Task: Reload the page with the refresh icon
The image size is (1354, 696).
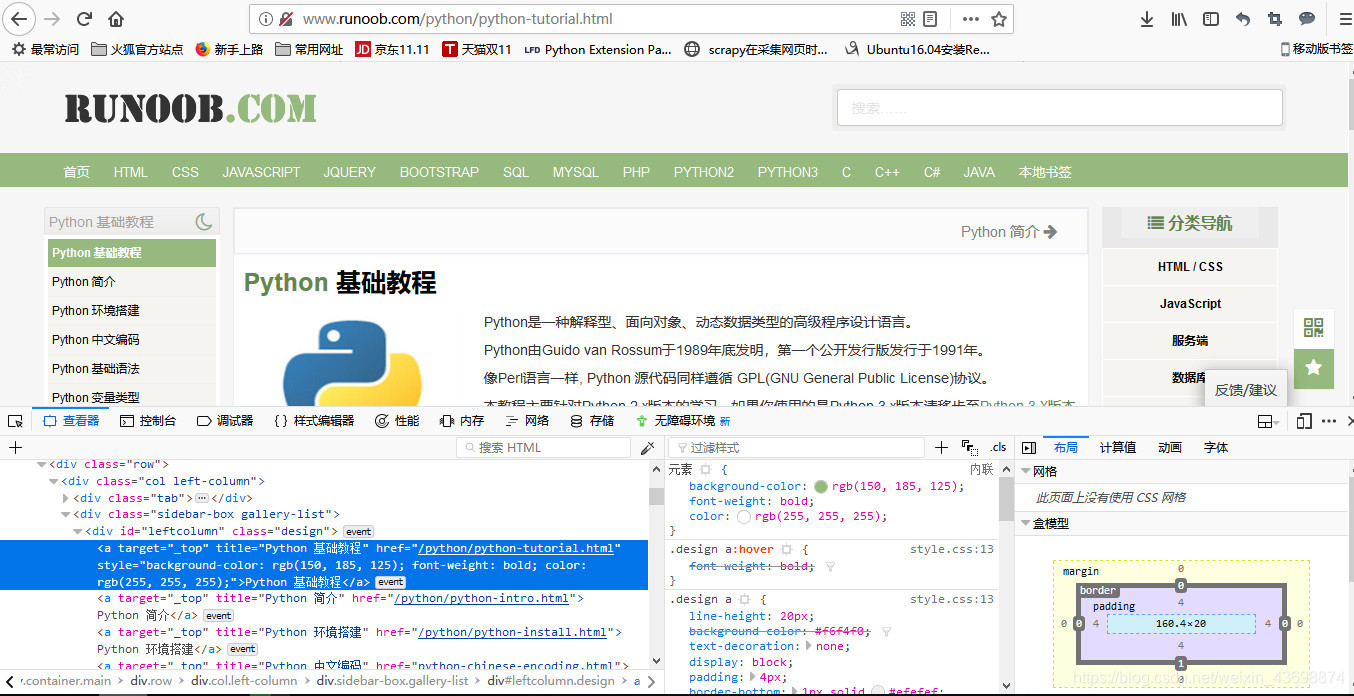Action: [x=85, y=19]
